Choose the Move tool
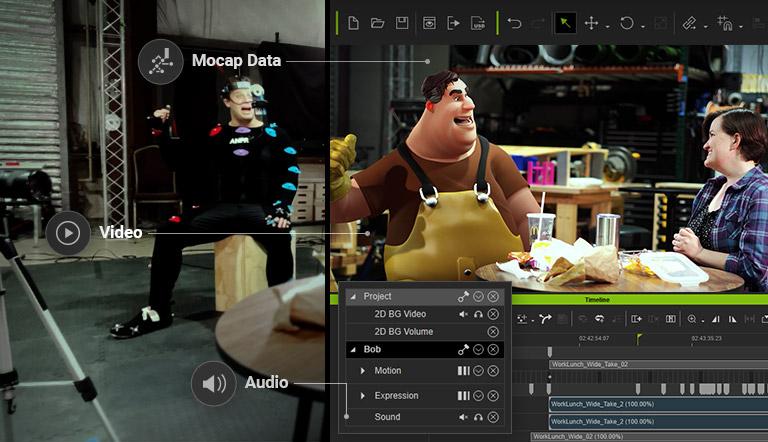Screen dimensions: 768x442 591,22
